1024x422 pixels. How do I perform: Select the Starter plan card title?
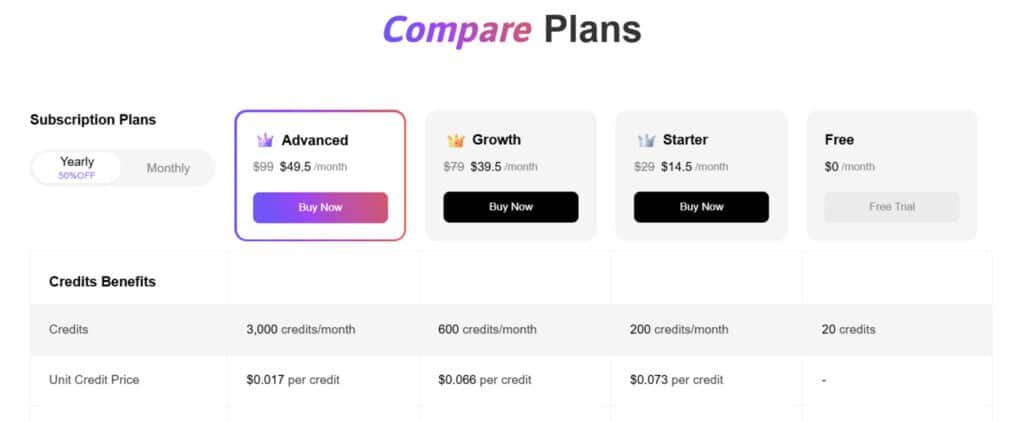685,140
